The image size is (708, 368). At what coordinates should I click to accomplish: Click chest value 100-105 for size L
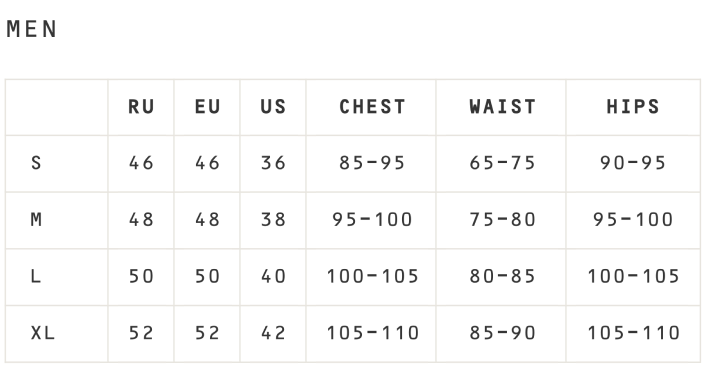point(373,276)
